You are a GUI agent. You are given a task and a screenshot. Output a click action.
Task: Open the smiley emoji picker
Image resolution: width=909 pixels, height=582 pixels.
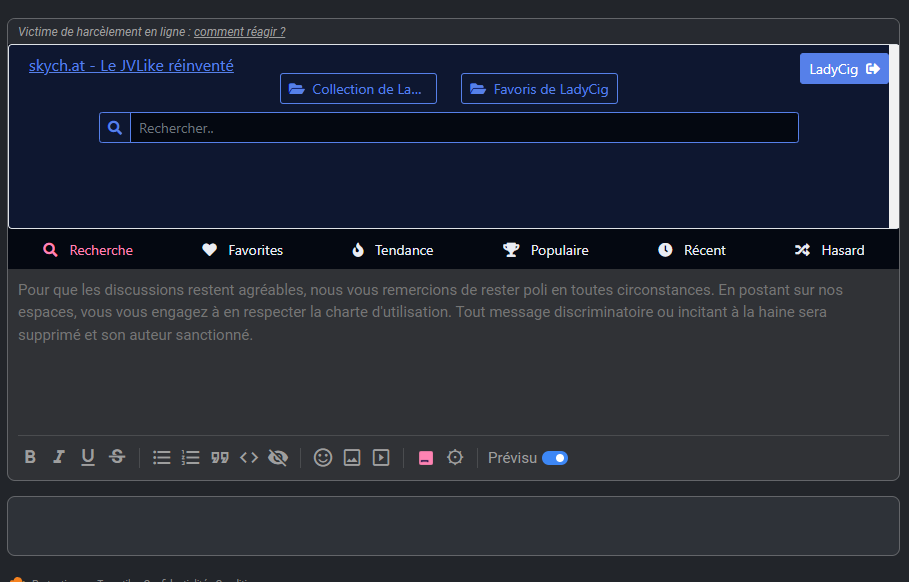point(323,457)
